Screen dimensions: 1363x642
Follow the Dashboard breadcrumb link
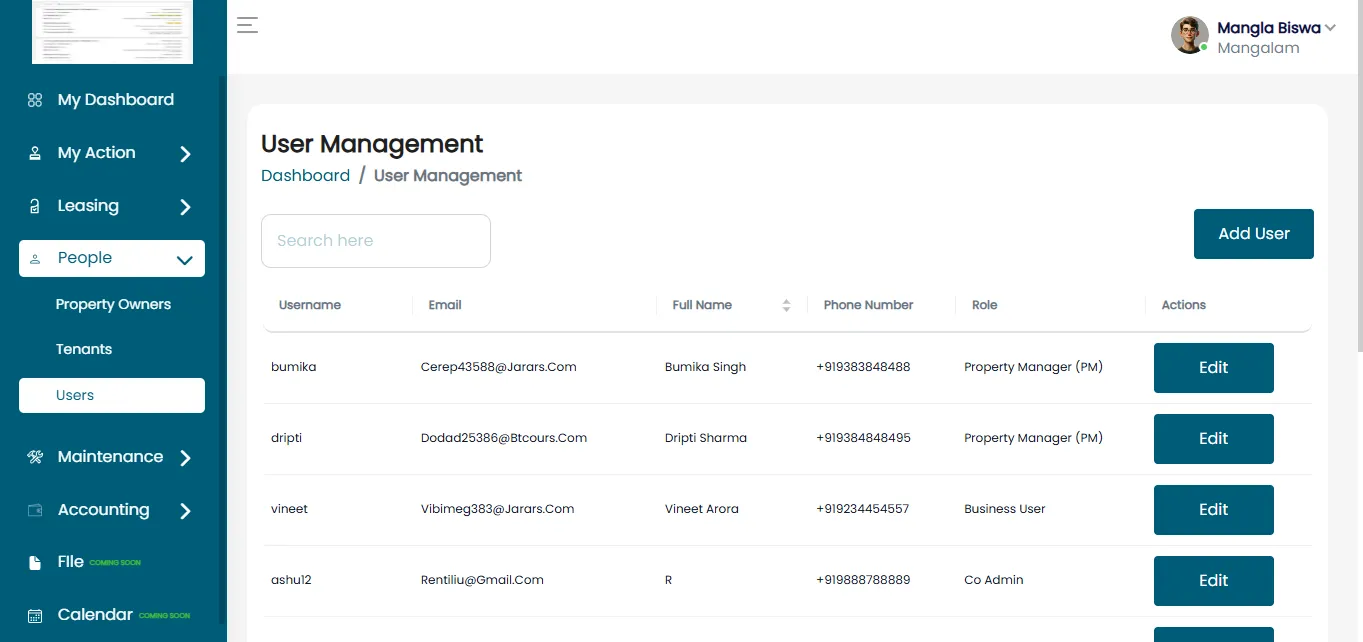305,175
